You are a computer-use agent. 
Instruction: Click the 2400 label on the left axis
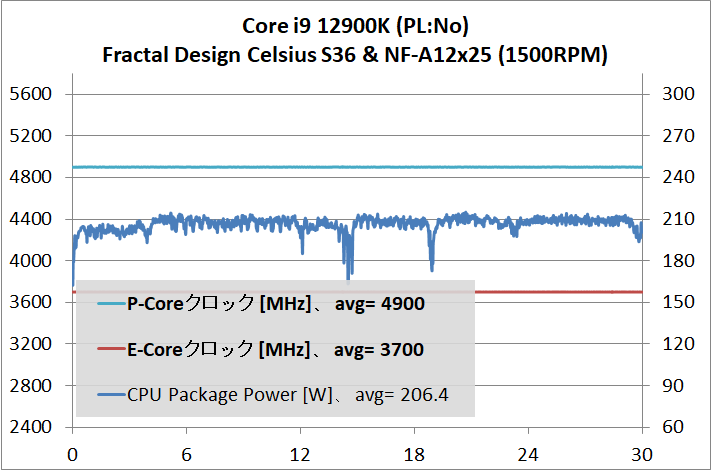(x=30, y=427)
